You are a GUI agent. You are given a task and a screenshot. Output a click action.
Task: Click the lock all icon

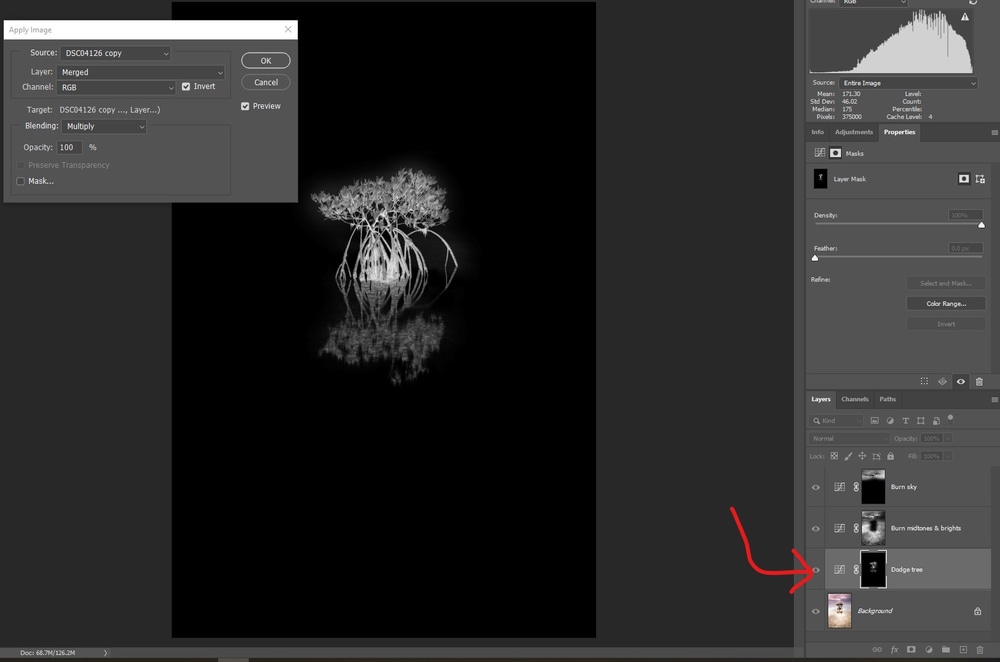pos(890,456)
